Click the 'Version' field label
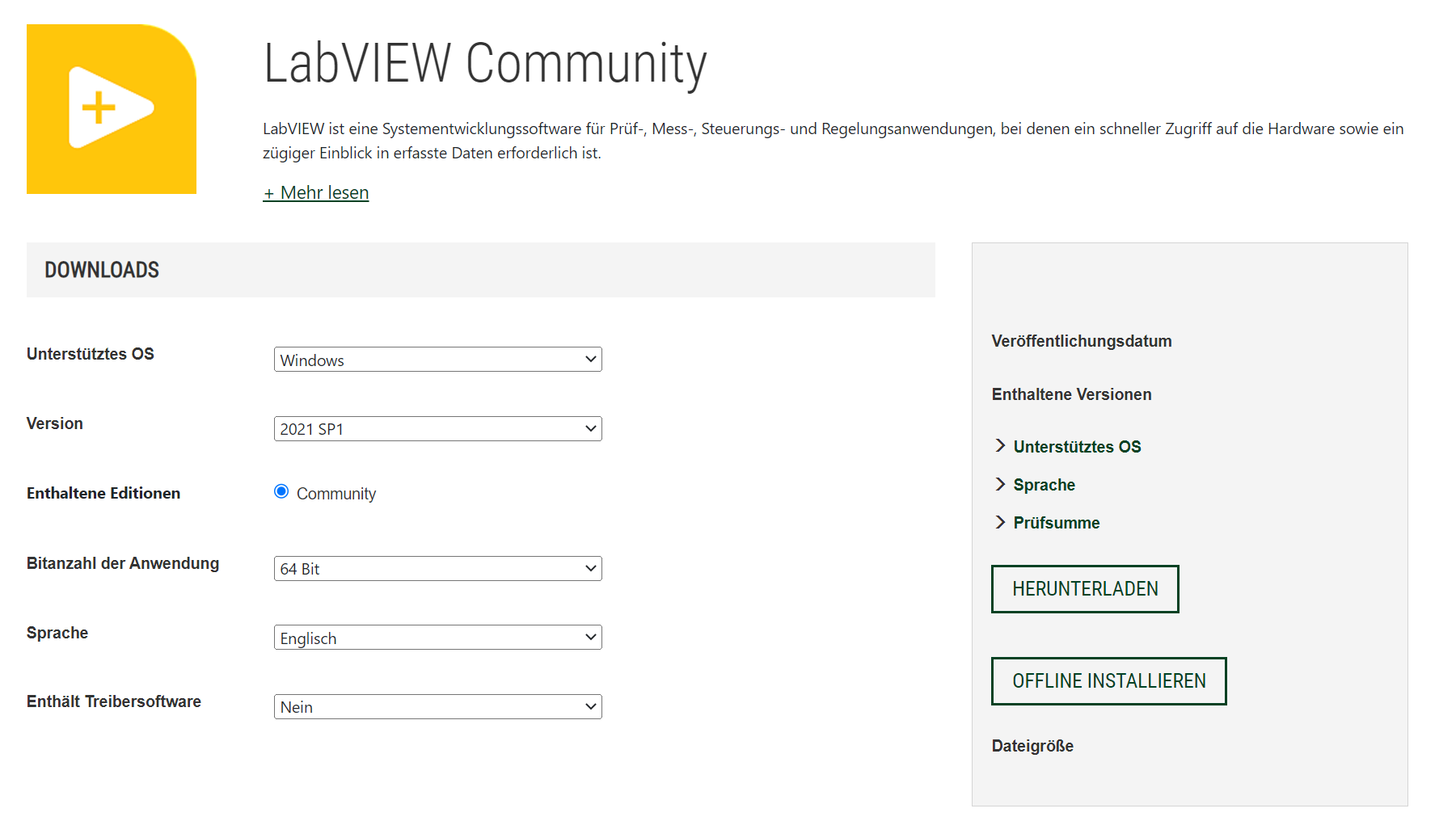The width and height of the screenshot is (1456, 838). coord(55,423)
